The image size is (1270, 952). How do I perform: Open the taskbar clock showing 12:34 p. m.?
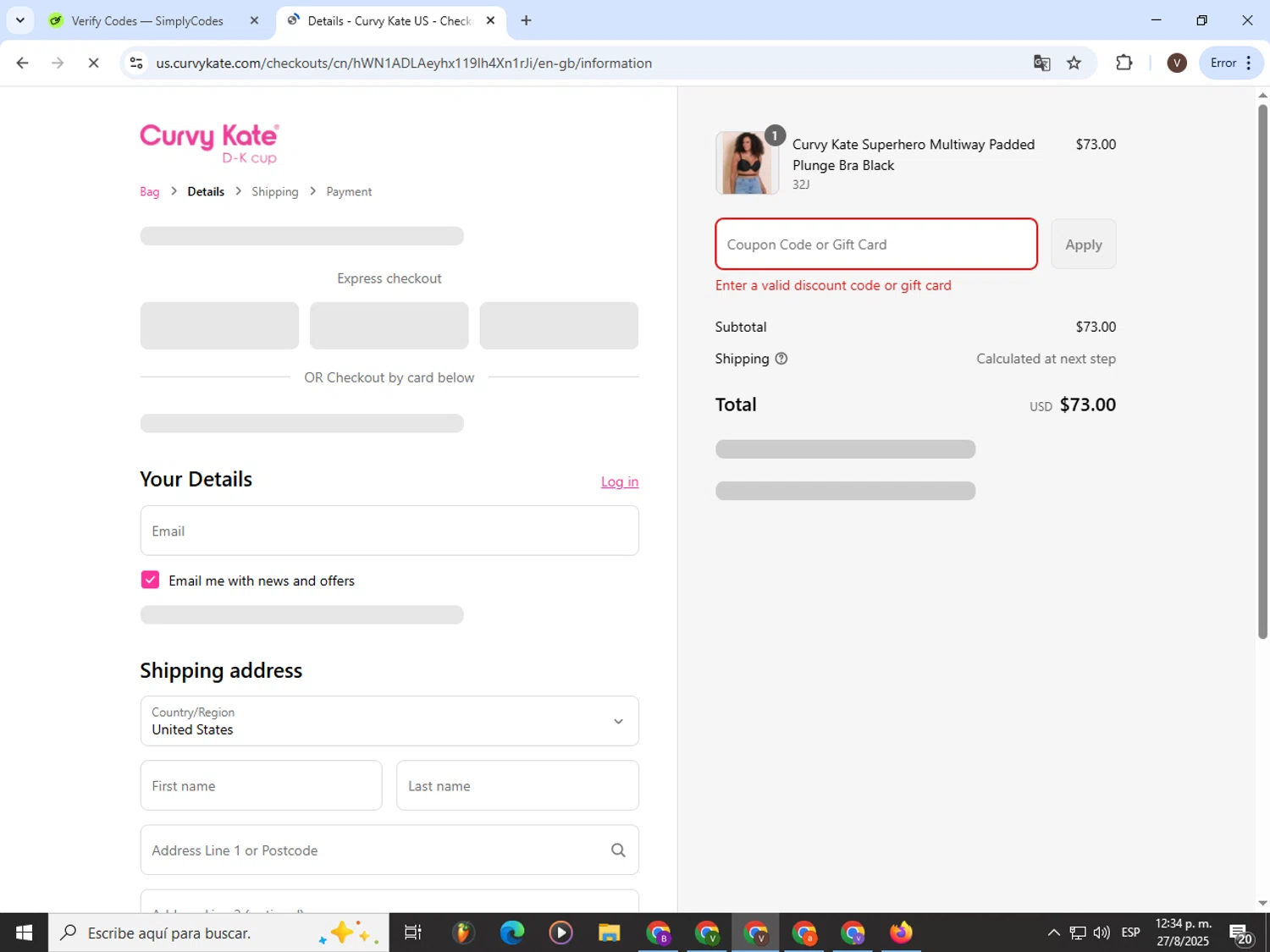pos(1183,933)
